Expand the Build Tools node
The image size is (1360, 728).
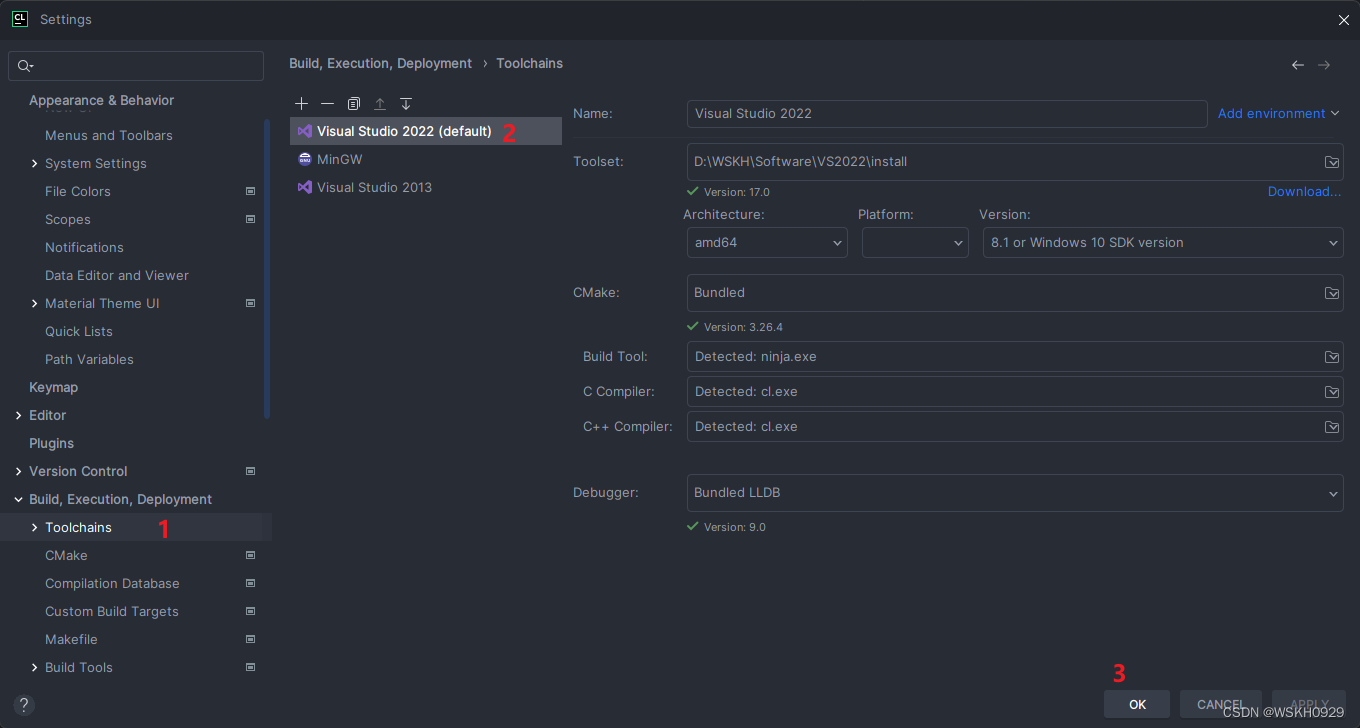[35, 667]
